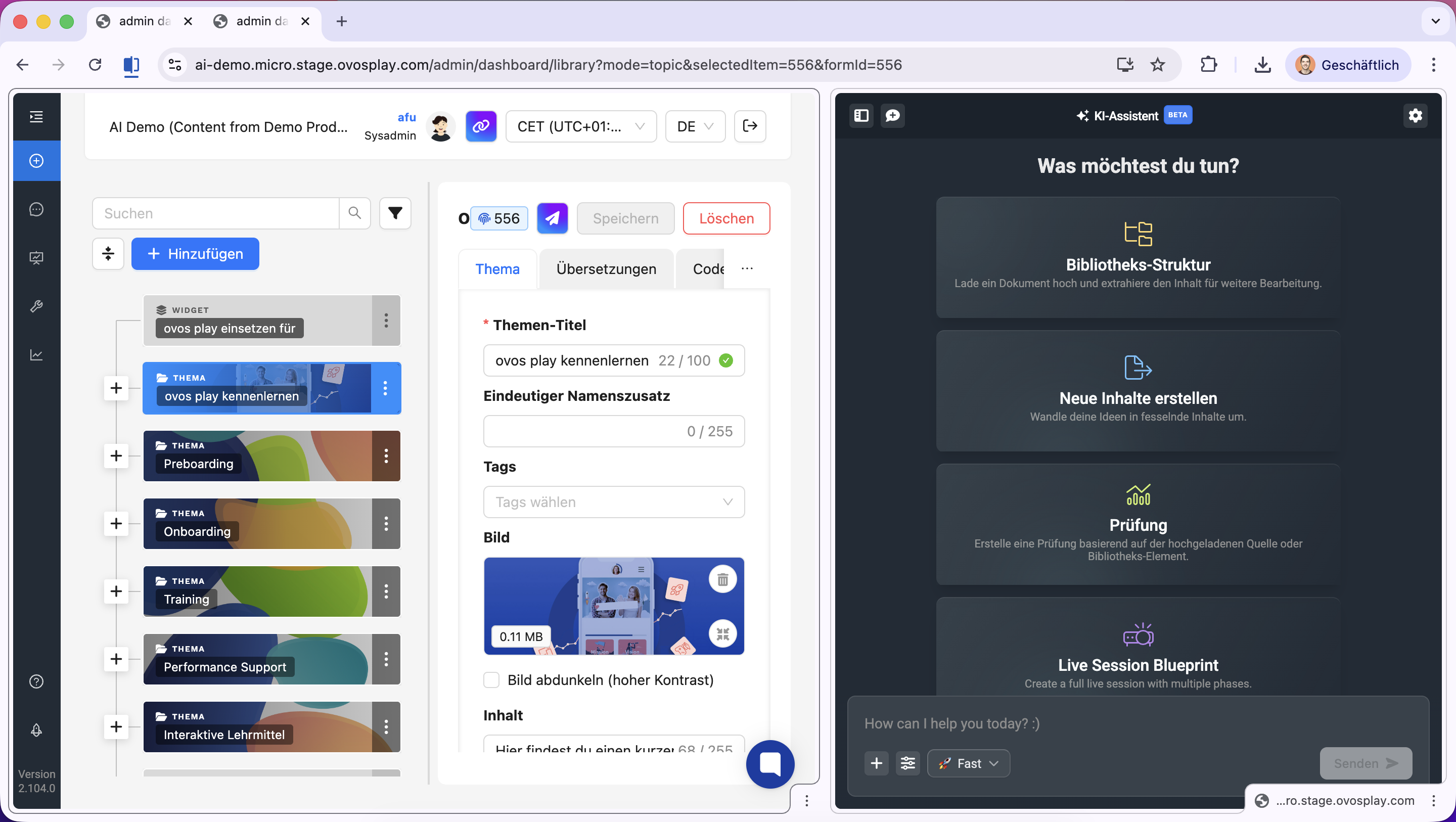Click the purple paper plane publish icon
The image size is (1456, 822).
coord(552,218)
